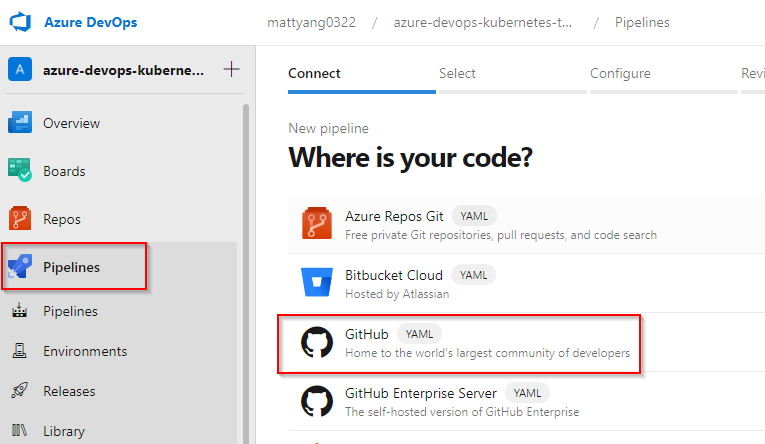Click the sidebar vertical scrollbar
765x444 pixels.
(x=246, y=273)
